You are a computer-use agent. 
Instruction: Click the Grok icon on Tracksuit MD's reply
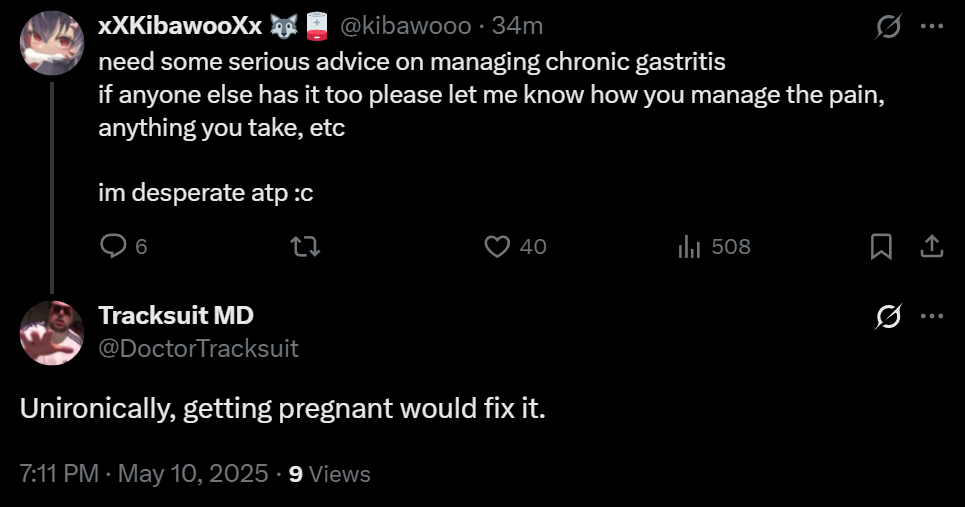coord(886,317)
